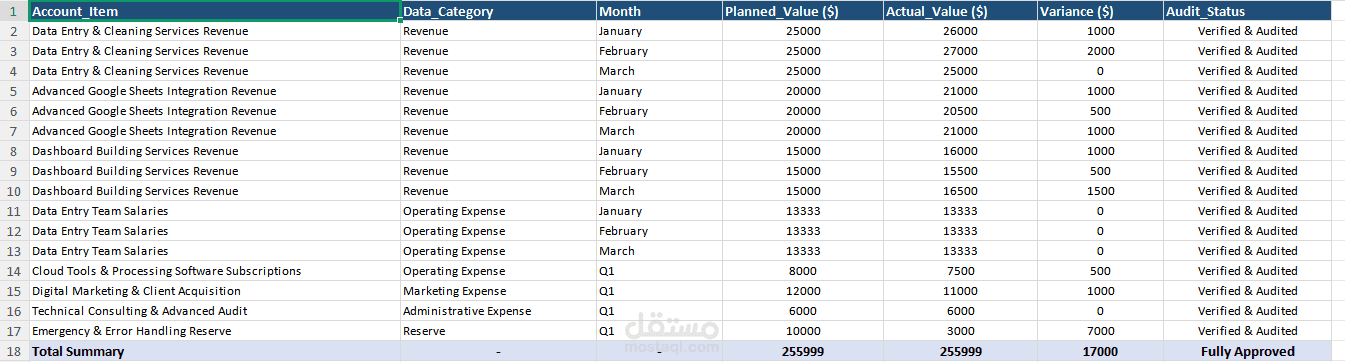Select the Actual_Value cell showing 15500
Viewport: 1345px width, 362px height.
[960, 171]
